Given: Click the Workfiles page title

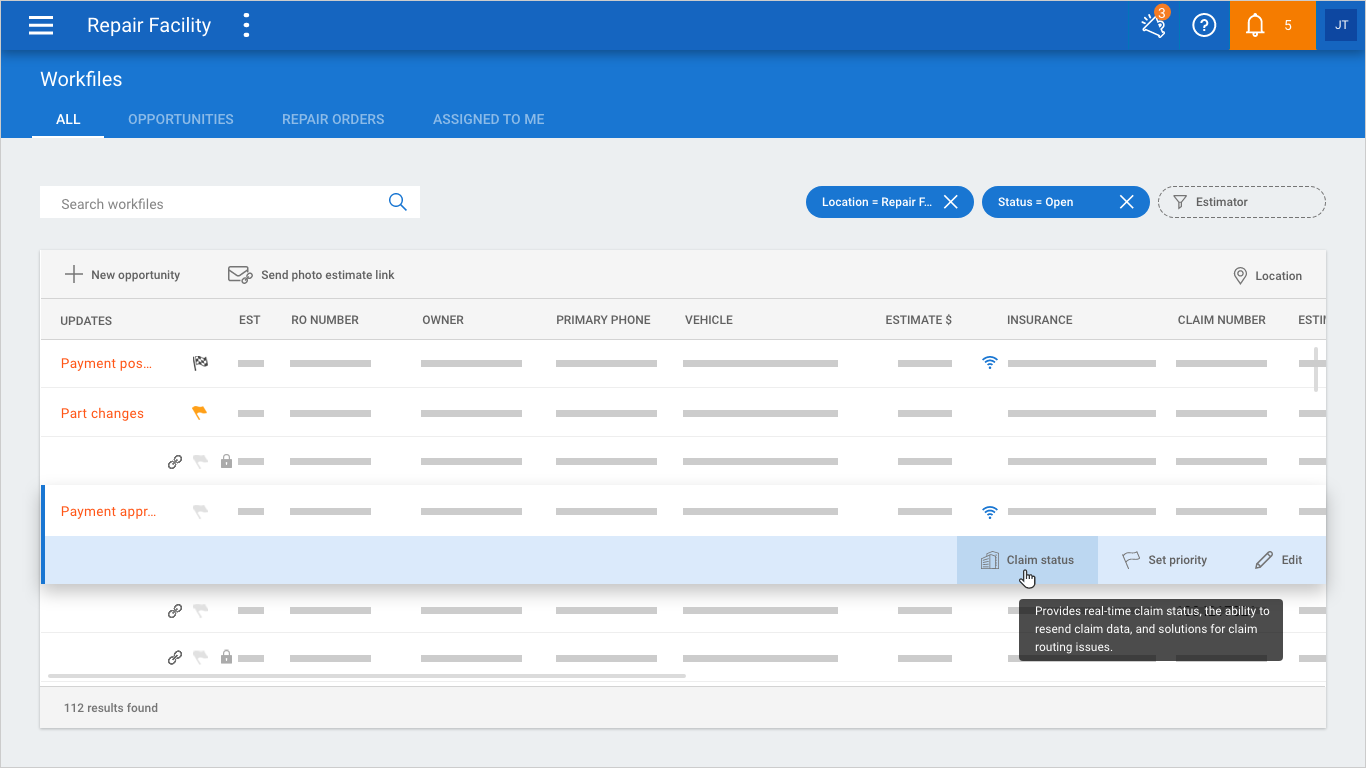Looking at the screenshot, I should tap(81, 79).
